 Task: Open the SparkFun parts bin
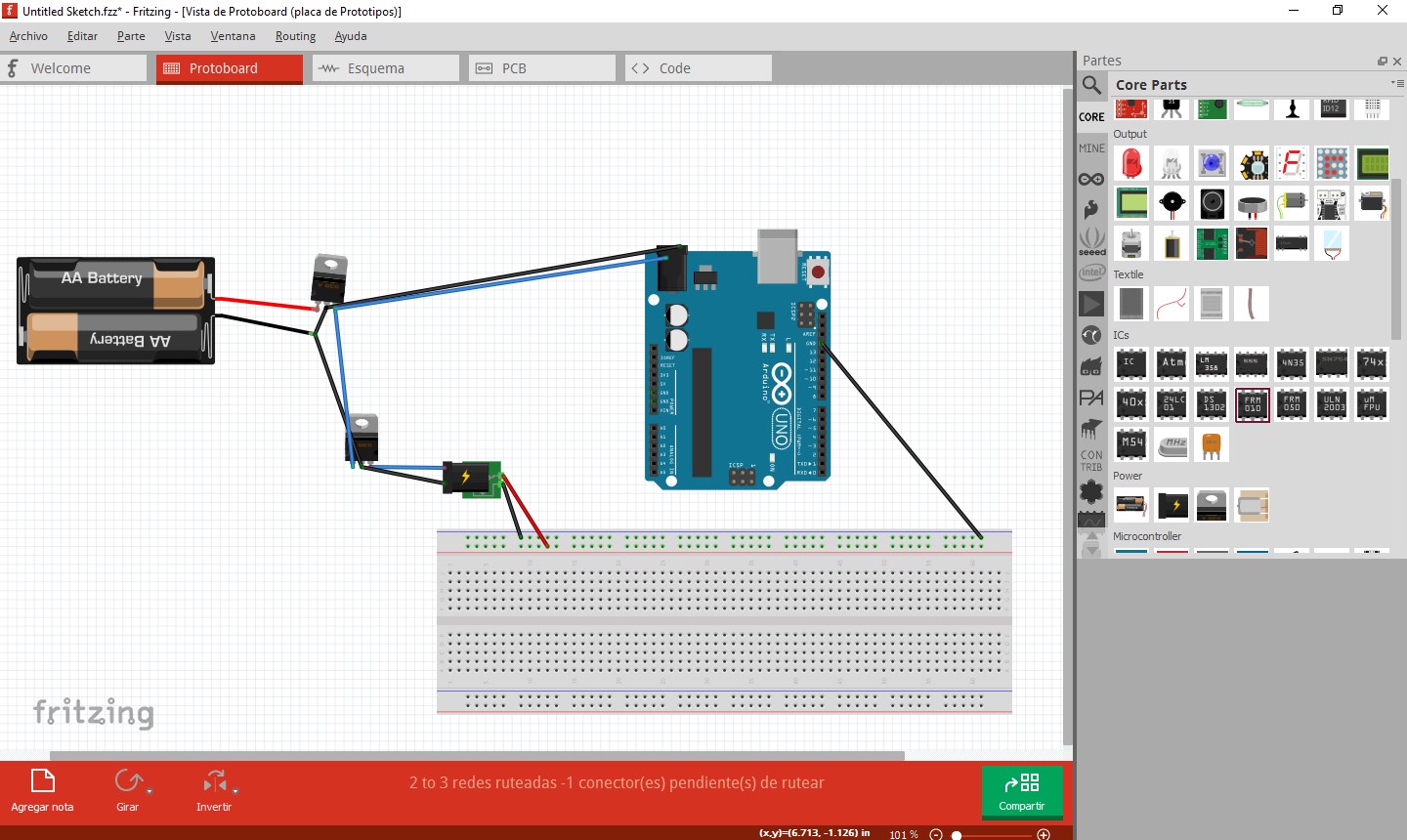(x=1091, y=209)
